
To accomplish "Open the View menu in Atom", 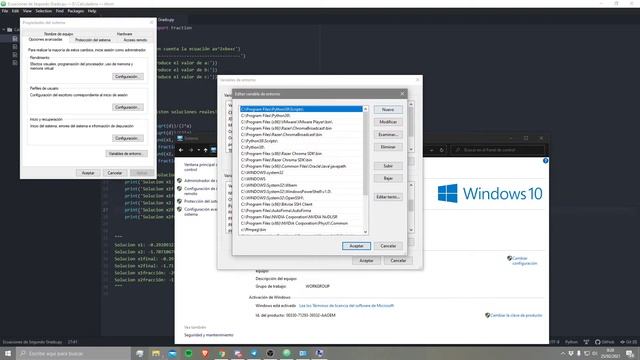I will coord(27,11).
